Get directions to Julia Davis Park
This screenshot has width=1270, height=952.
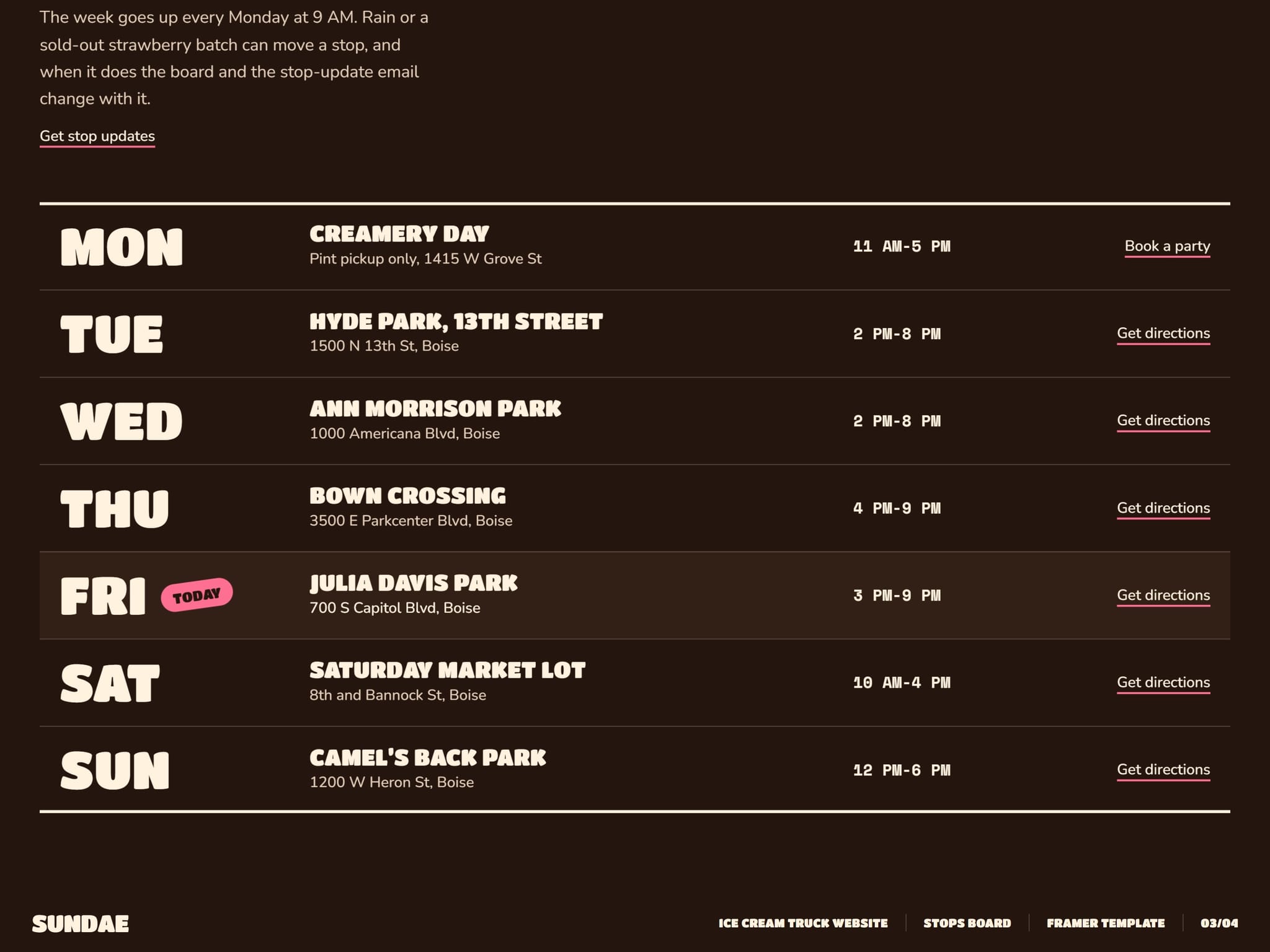coord(1163,596)
